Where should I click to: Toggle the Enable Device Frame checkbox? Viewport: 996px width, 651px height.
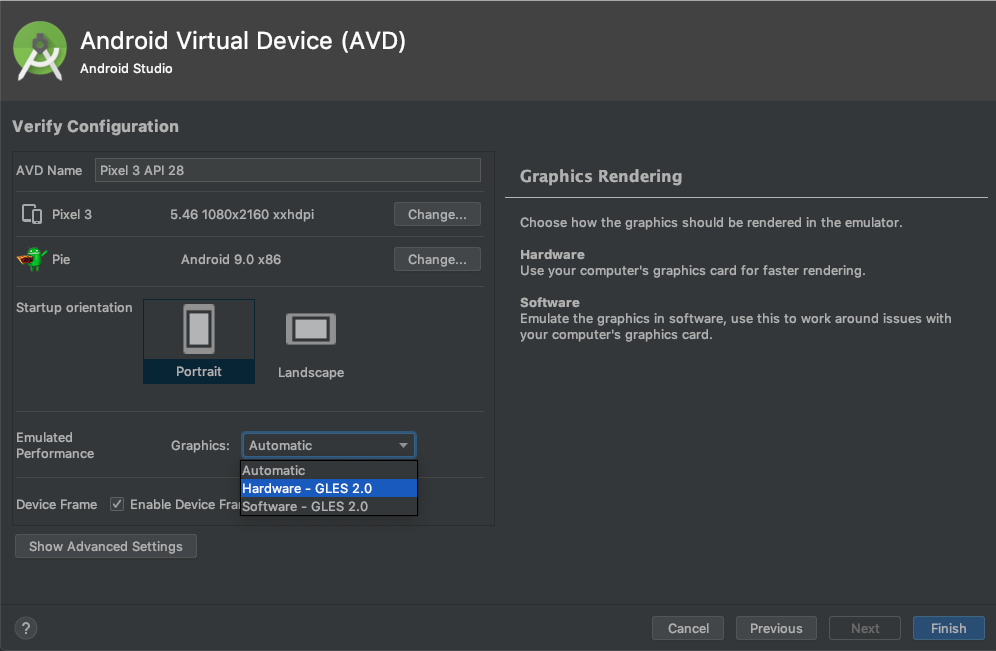pyautogui.click(x=117, y=504)
